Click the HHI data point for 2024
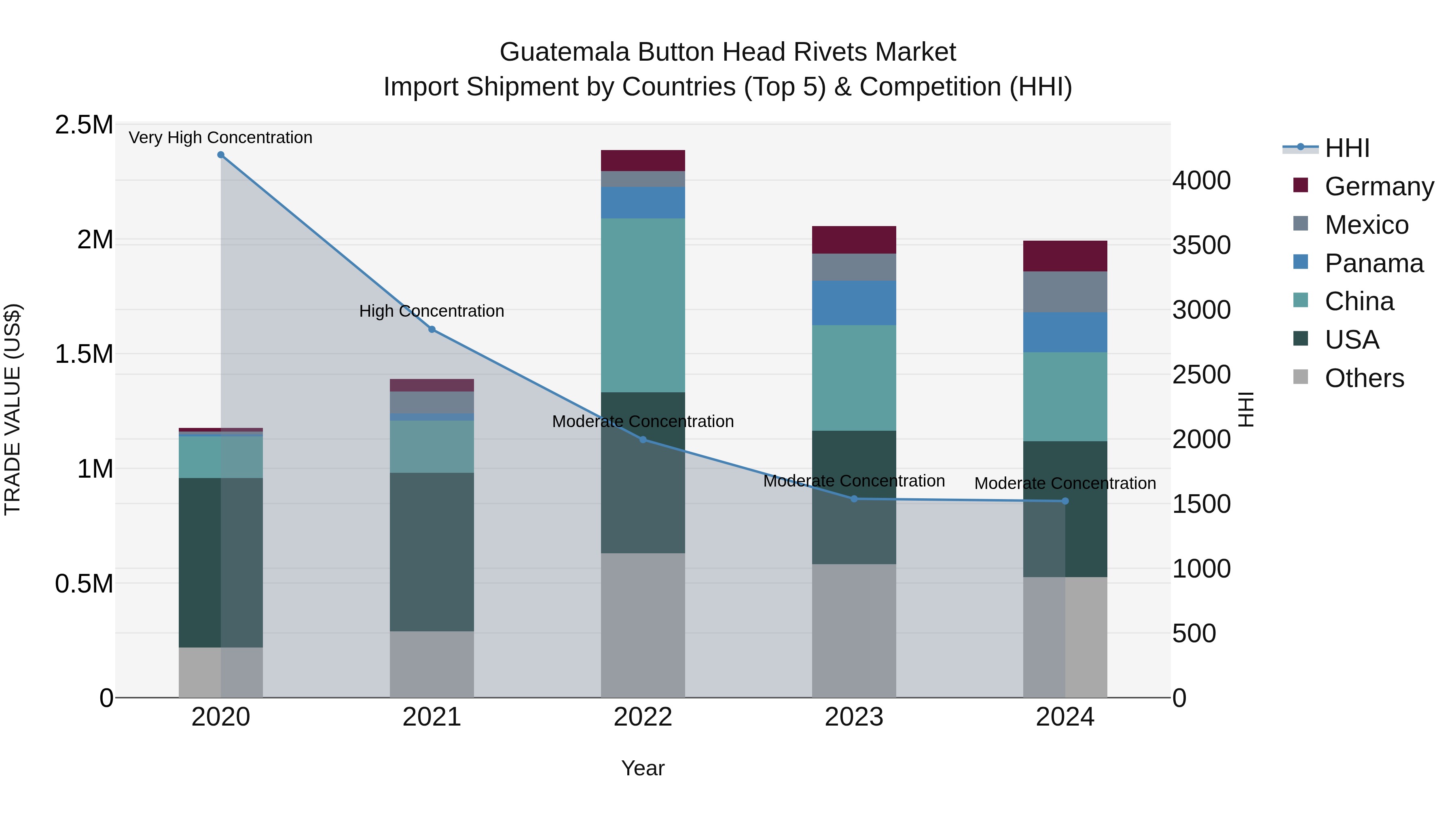The height and width of the screenshot is (819, 1456). click(1065, 502)
